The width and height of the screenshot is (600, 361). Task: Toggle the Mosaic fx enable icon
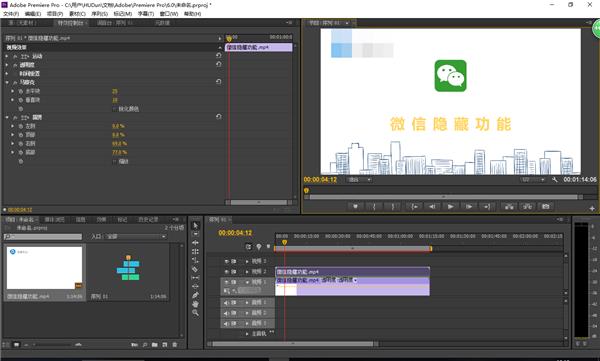(15, 83)
